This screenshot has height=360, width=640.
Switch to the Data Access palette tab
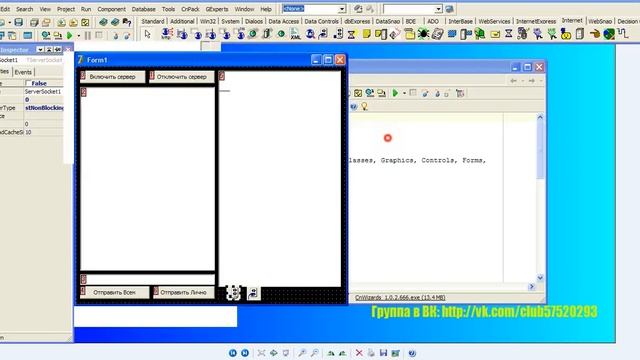283,21
